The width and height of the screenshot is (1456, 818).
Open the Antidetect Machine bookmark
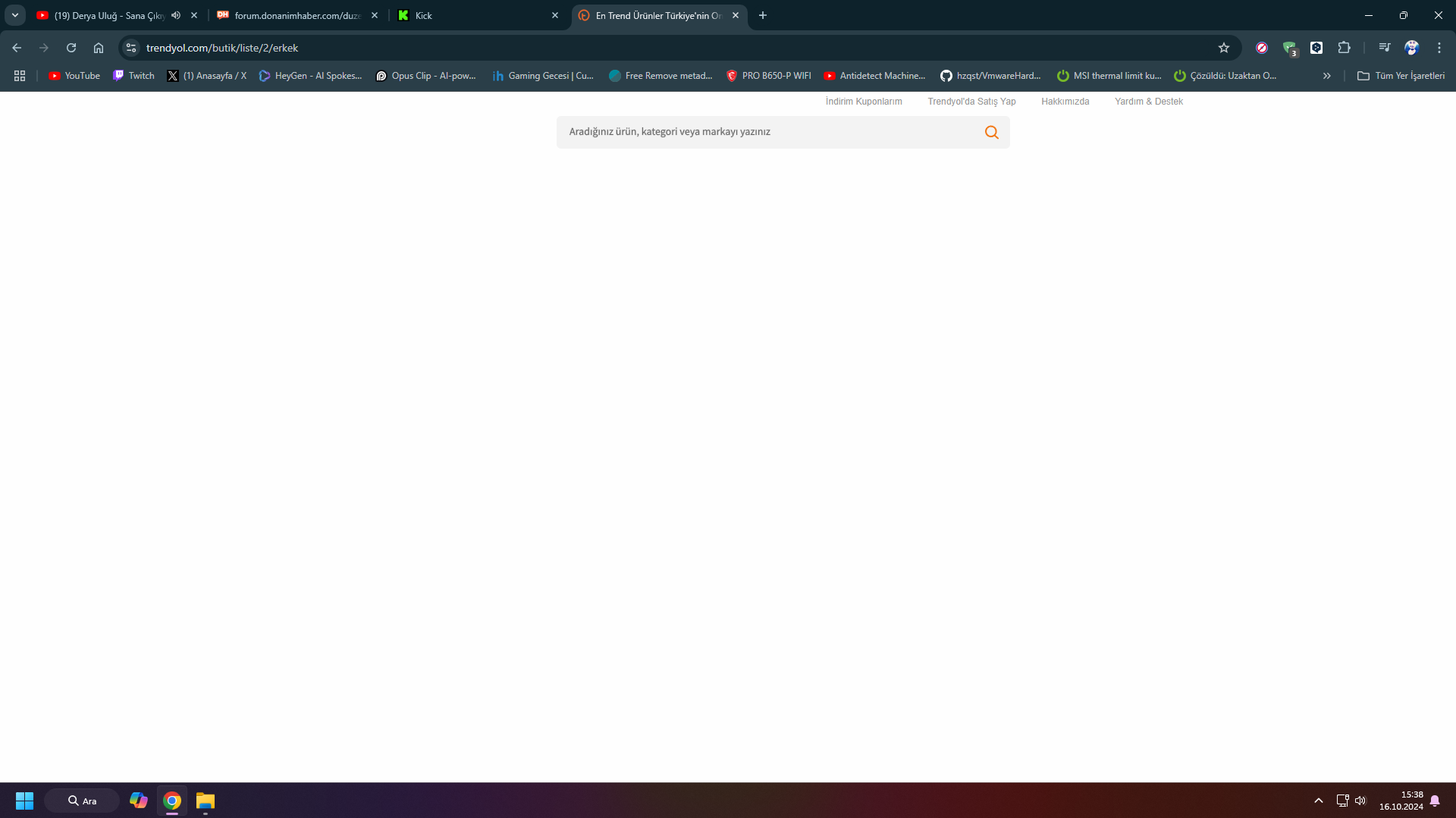pos(874,76)
